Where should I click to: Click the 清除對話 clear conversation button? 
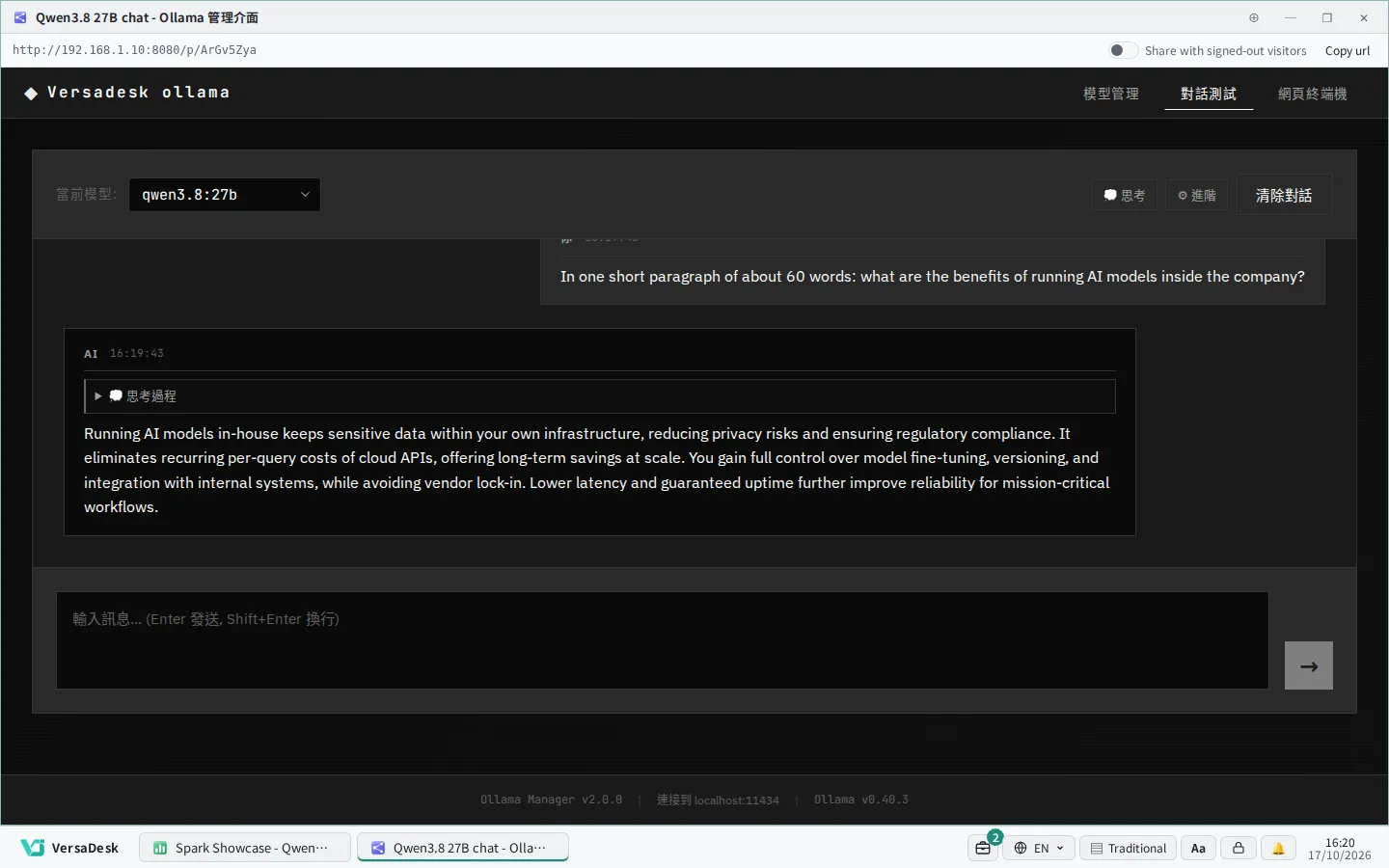[x=1284, y=195]
